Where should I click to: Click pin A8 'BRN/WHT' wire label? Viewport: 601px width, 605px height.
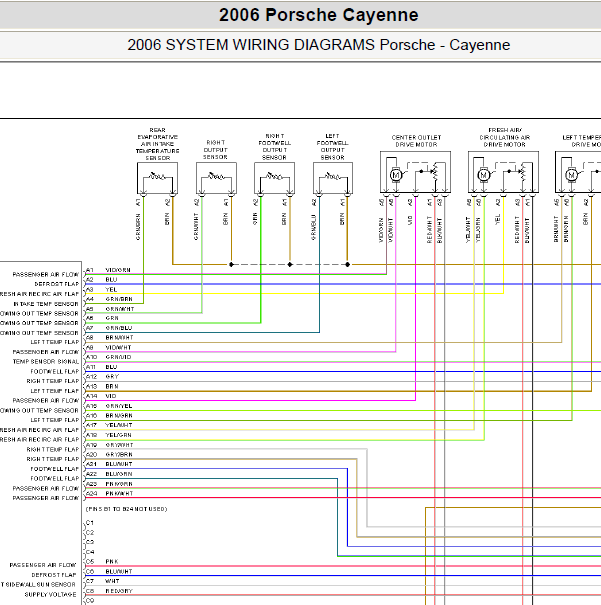[119, 338]
